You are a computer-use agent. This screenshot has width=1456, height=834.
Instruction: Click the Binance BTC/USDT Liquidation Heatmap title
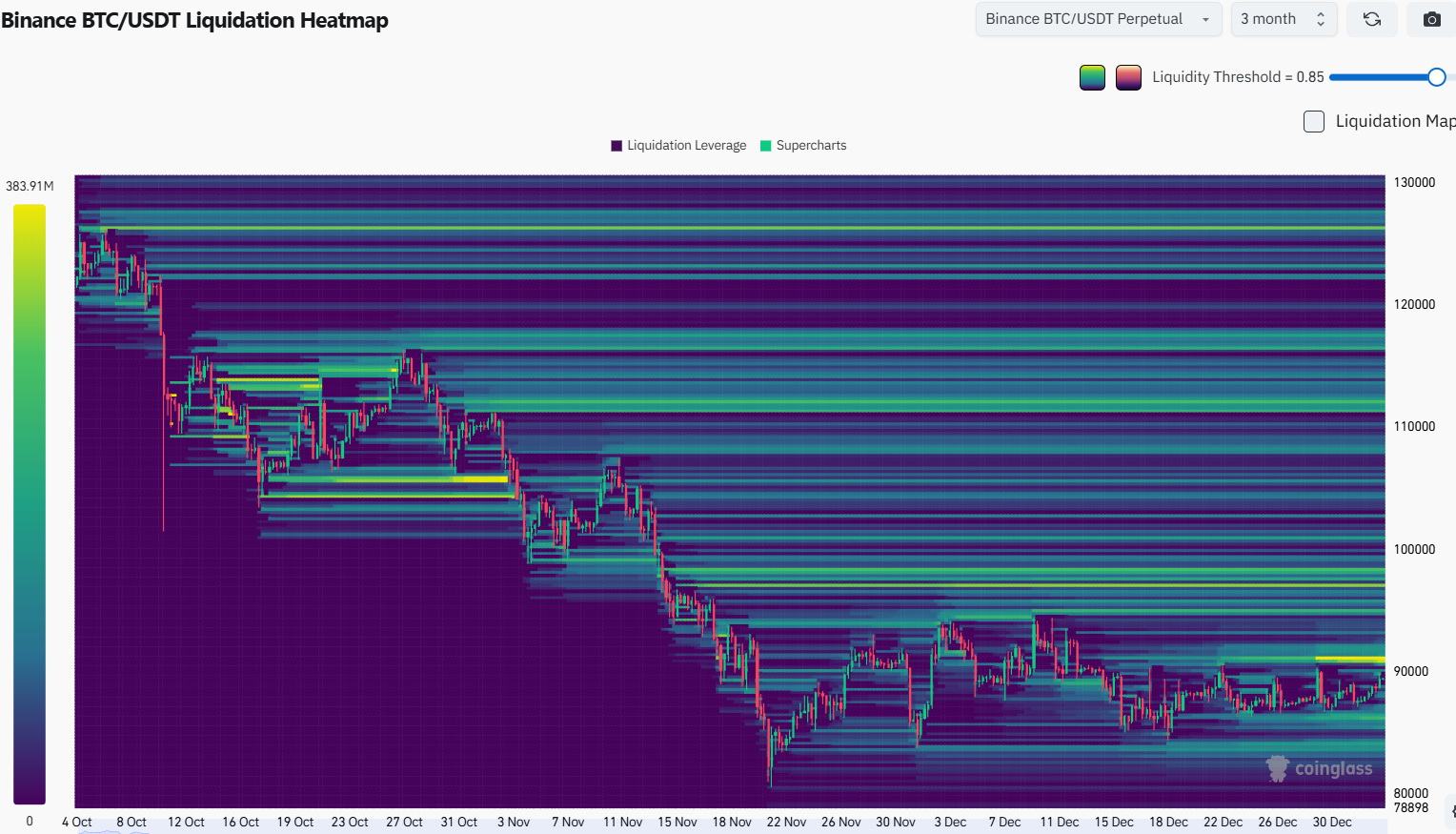pos(194,20)
